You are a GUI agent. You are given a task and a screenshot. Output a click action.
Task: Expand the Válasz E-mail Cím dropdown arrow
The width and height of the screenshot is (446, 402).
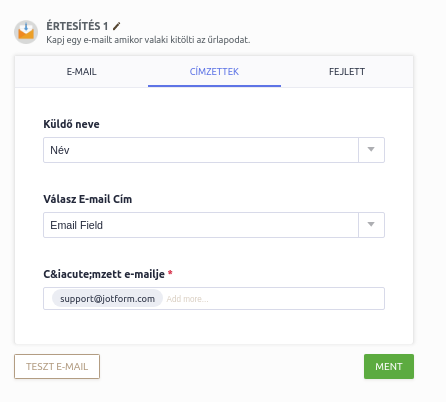pos(371,225)
